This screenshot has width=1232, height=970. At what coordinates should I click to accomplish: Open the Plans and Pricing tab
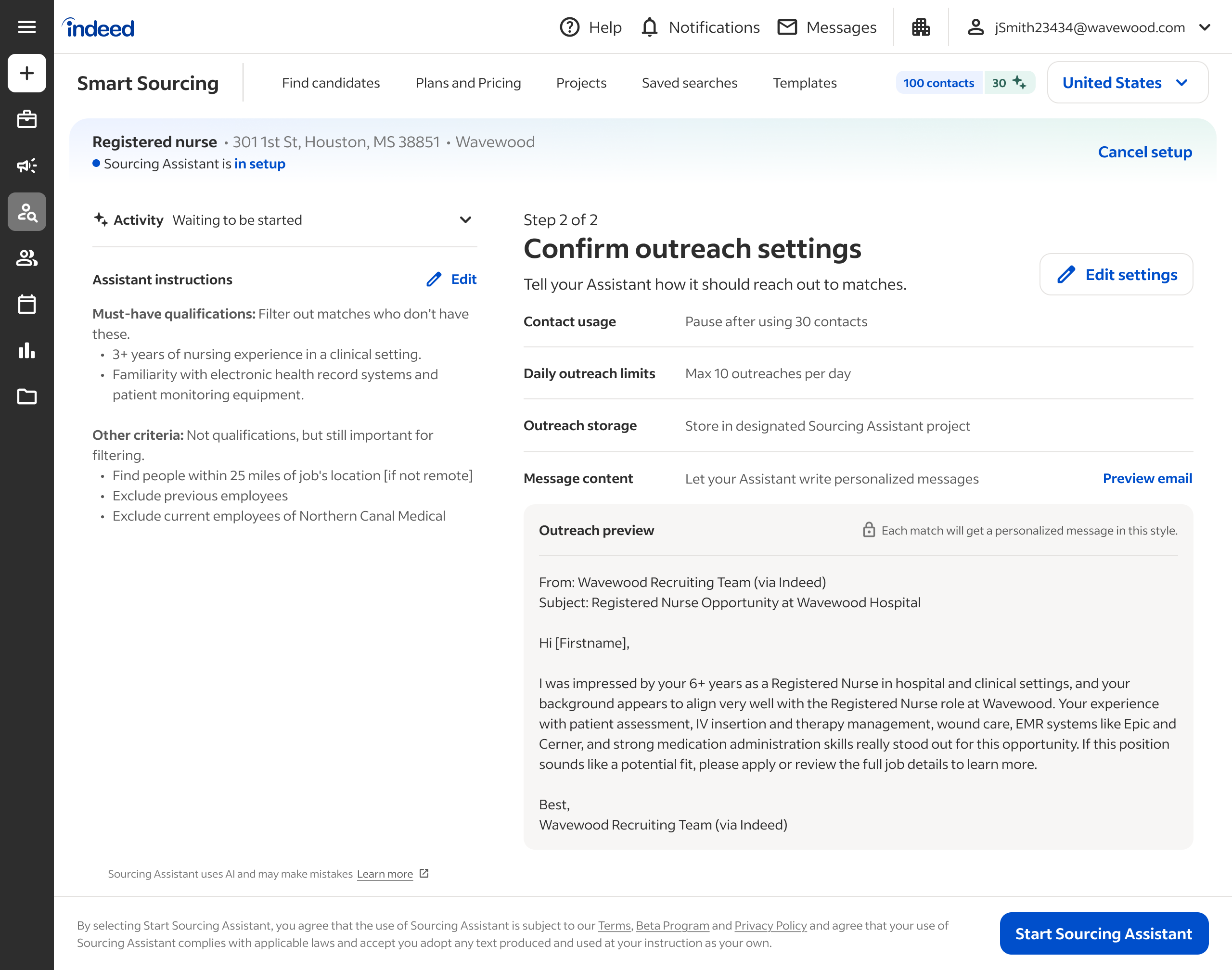469,83
